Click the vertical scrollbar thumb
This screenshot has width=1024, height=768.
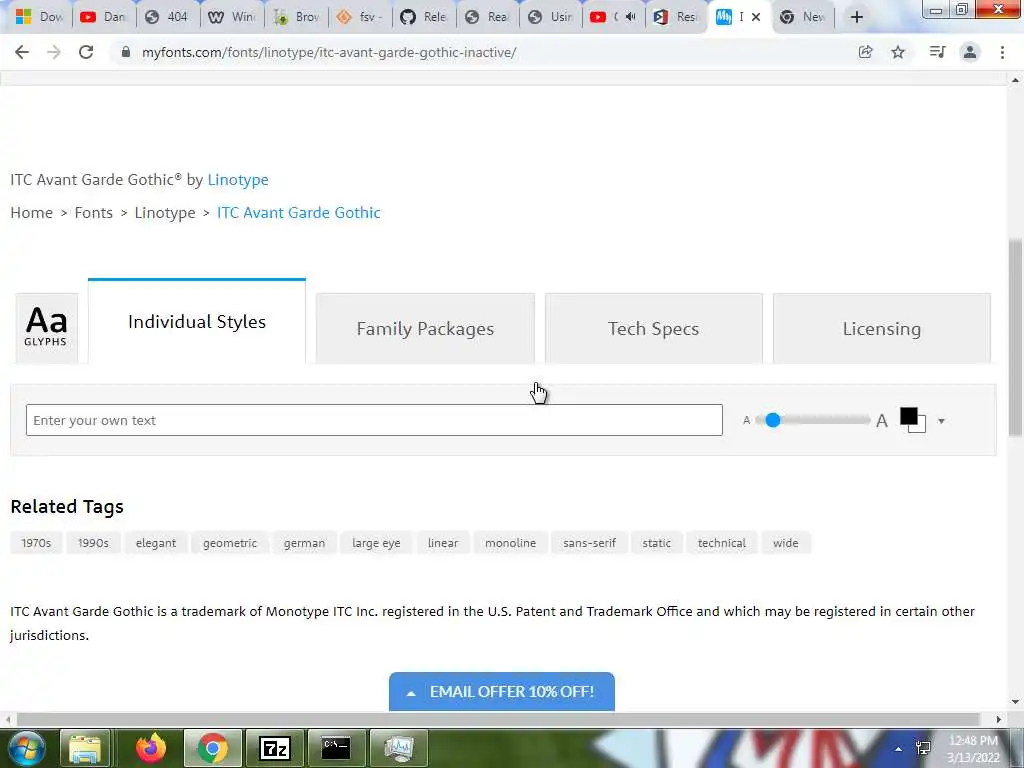pyautogui.click(x=1015, y=338)
